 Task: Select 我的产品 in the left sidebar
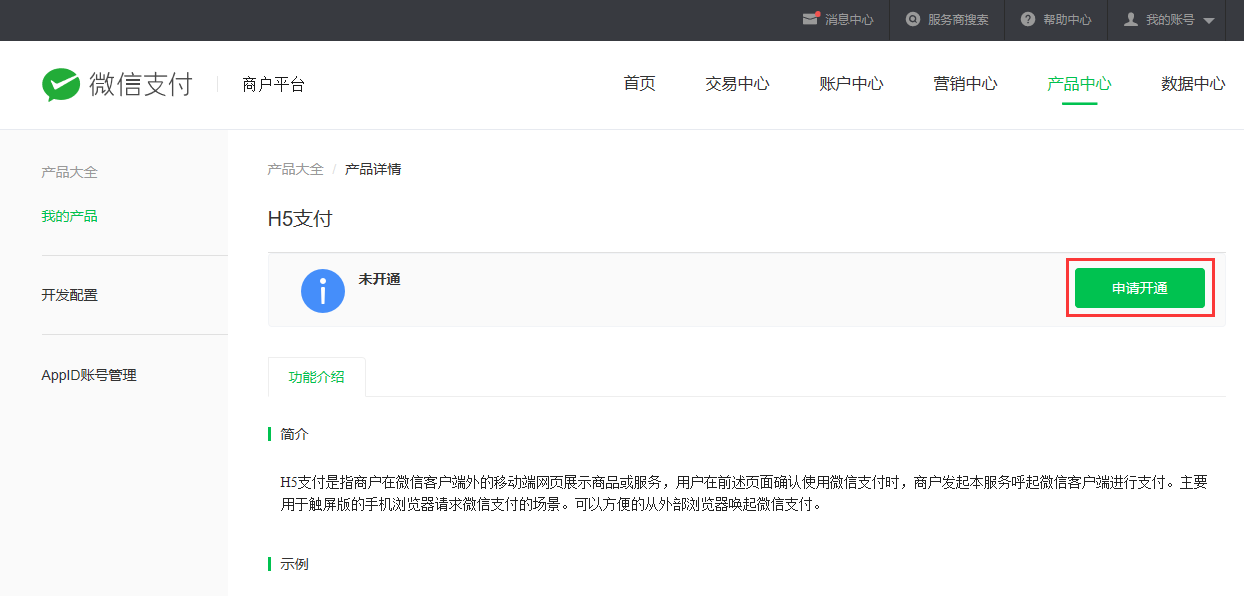pos(69,216)
